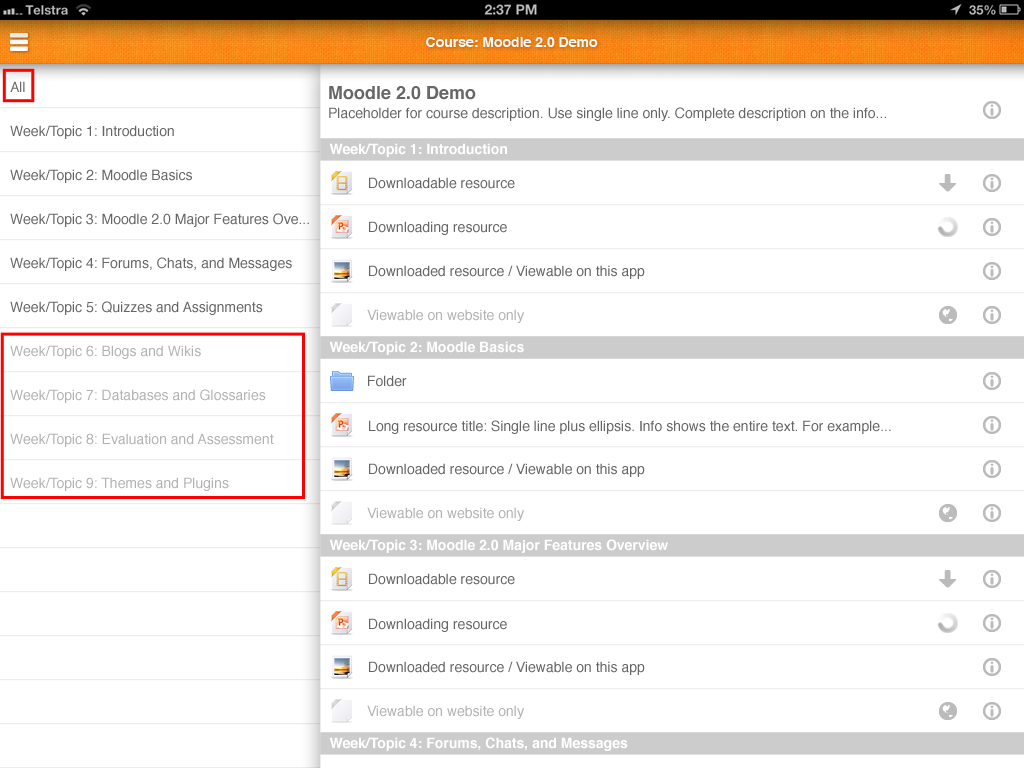Download the Downloadable resource in Week/Topic 1

[x=948, y=183]
